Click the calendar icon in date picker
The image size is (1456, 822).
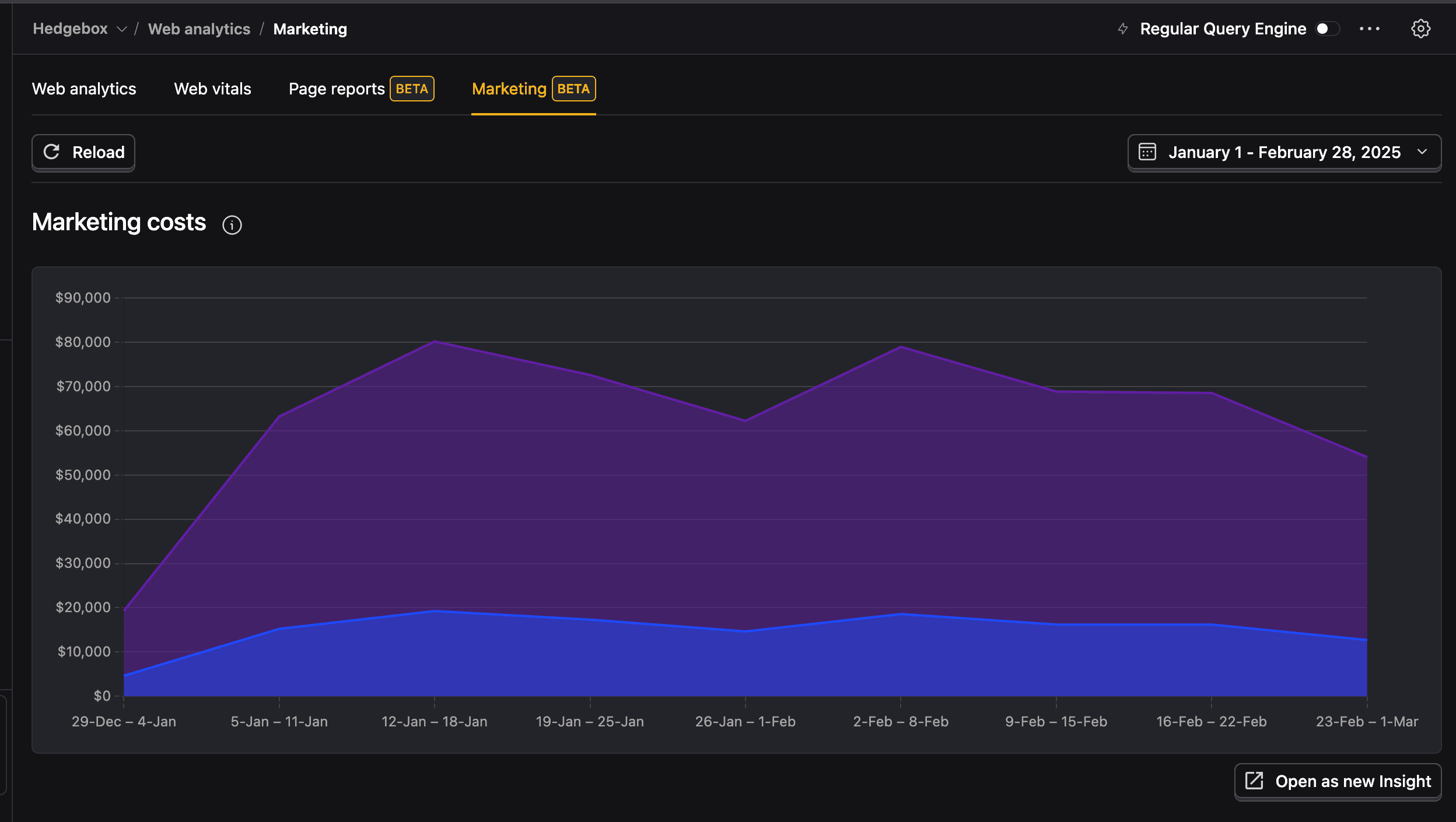pos(1147,152)
